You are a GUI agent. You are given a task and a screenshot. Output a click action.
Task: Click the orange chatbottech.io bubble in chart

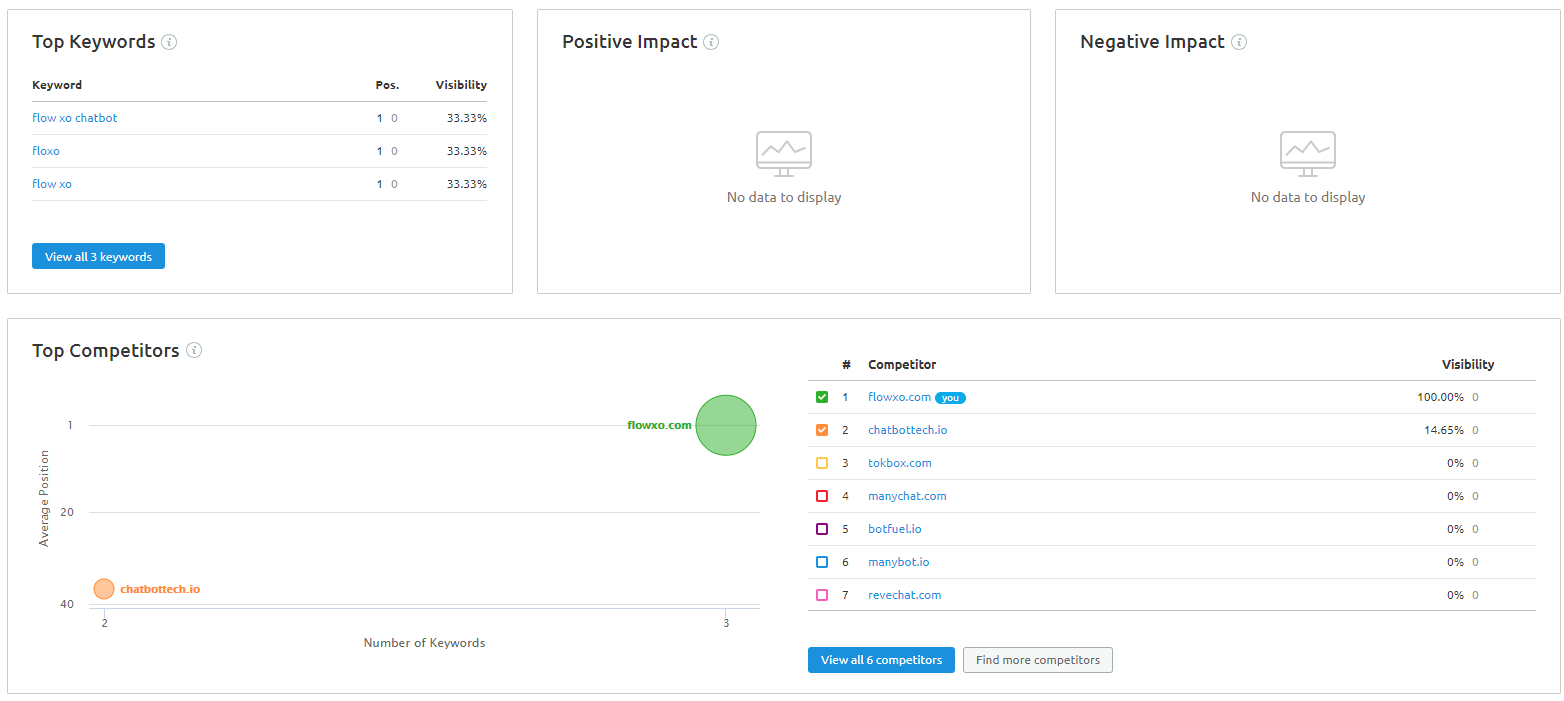(104, 589)
